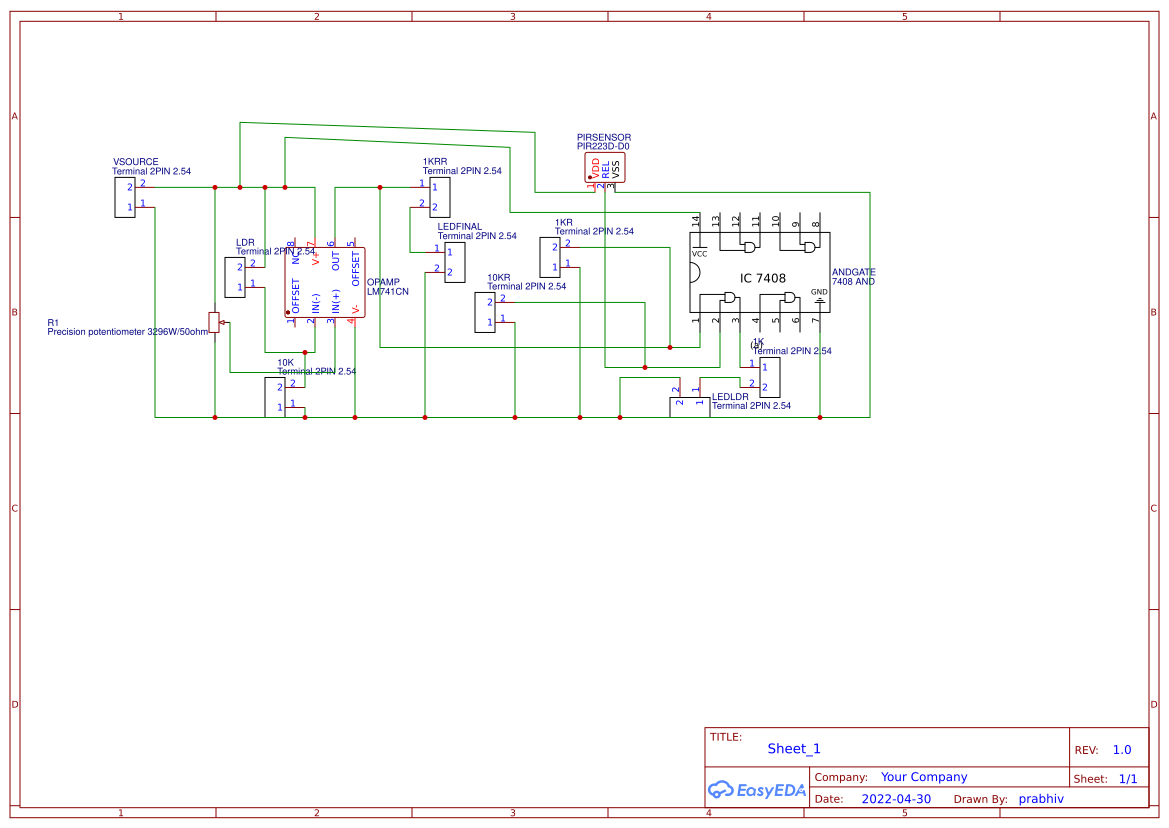Select the VDD pin of the PIR sensor
This screenshot has width=1169, height=828.
pyautogui.click(x=594, y=168)
